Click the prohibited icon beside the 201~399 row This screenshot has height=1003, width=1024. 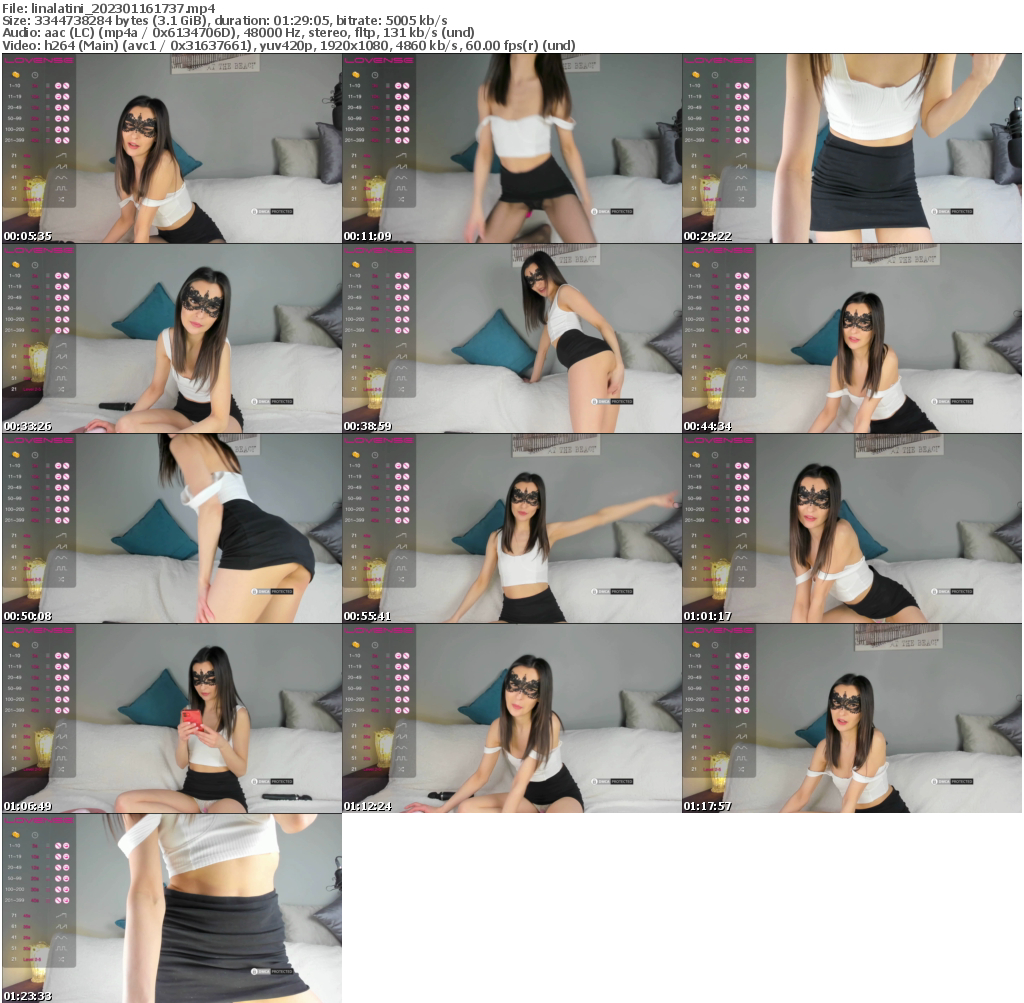[65, 140]
